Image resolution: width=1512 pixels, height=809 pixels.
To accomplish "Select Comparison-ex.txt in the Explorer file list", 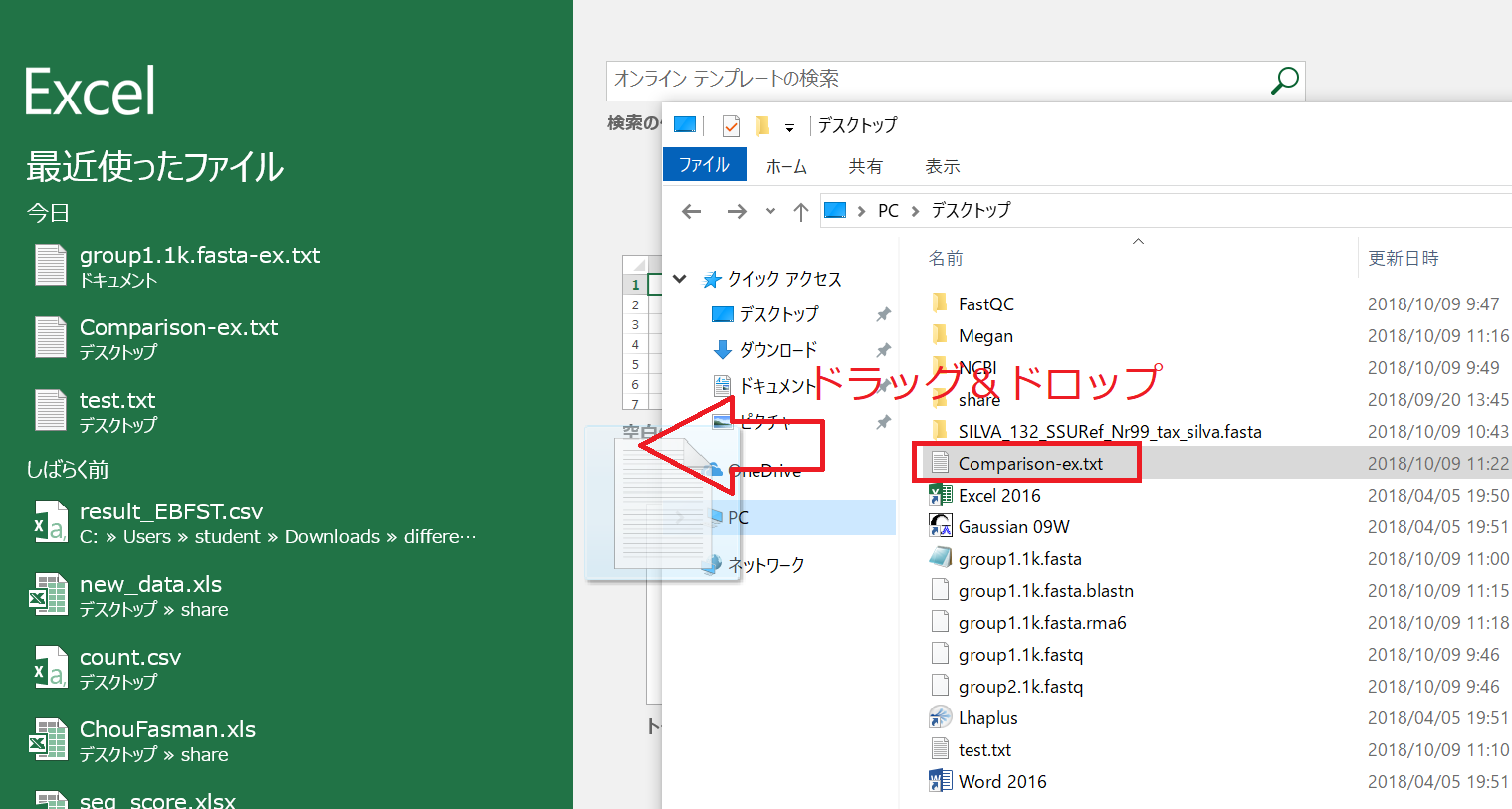I will coord(1030,464).
